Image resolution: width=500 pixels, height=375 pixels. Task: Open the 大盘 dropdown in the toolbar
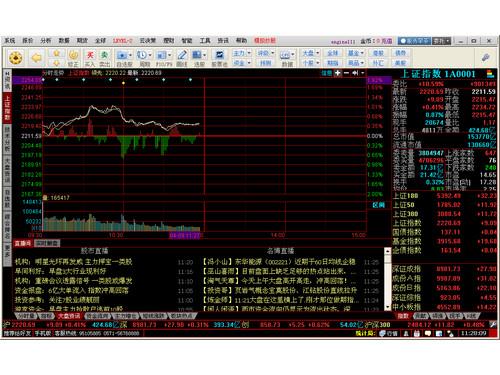311,53
